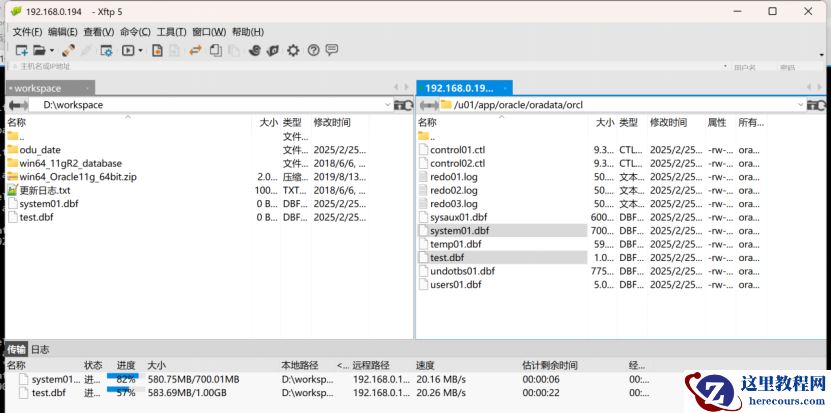Screen dimensions: 831x413
Task: Refresh the local D:\workspace pane
Action: click(403, 104)
